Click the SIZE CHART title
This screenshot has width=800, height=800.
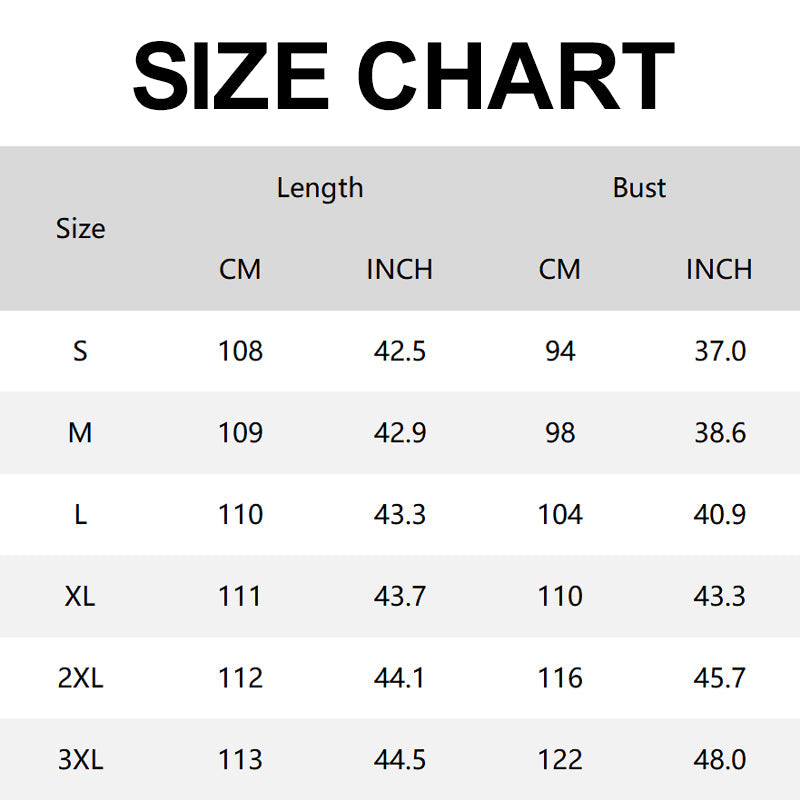403,76
